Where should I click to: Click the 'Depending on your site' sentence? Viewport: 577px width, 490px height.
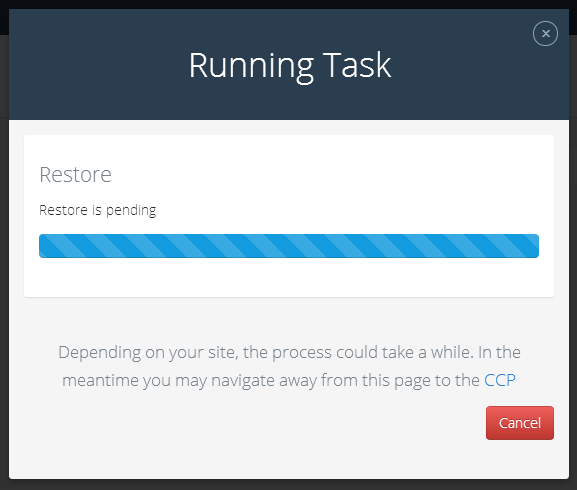coord(289,352)
